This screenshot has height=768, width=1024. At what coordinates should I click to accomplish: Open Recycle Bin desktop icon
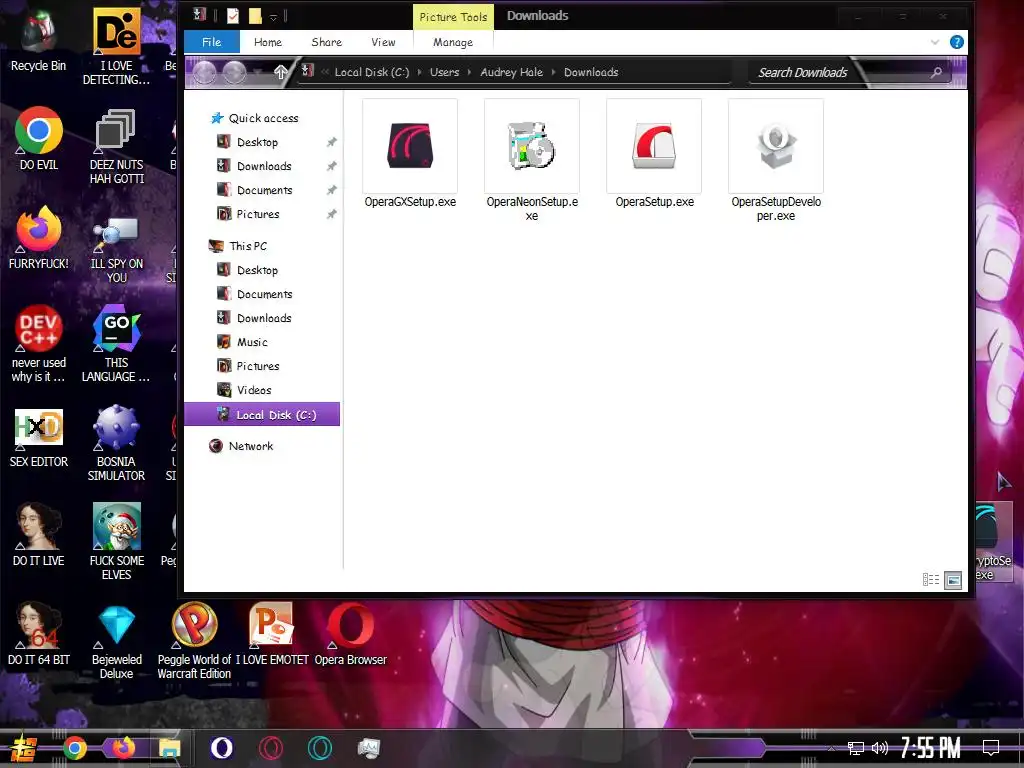(x=39, y=40)
